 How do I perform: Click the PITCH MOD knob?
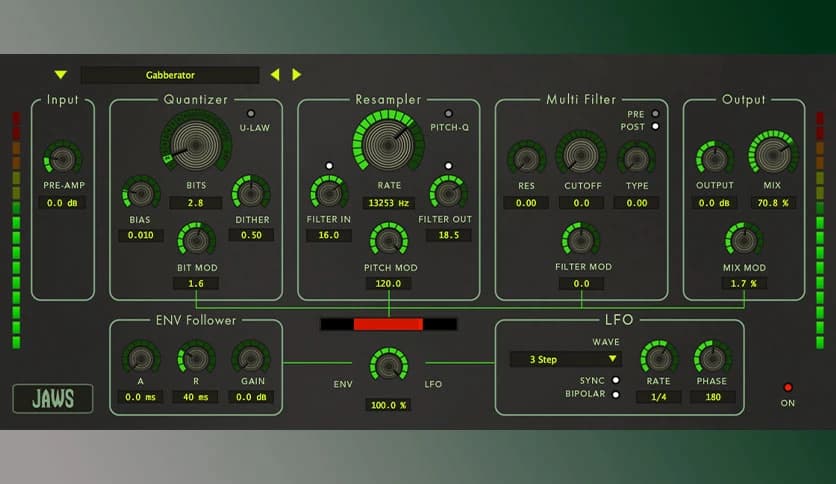(389, 240)
